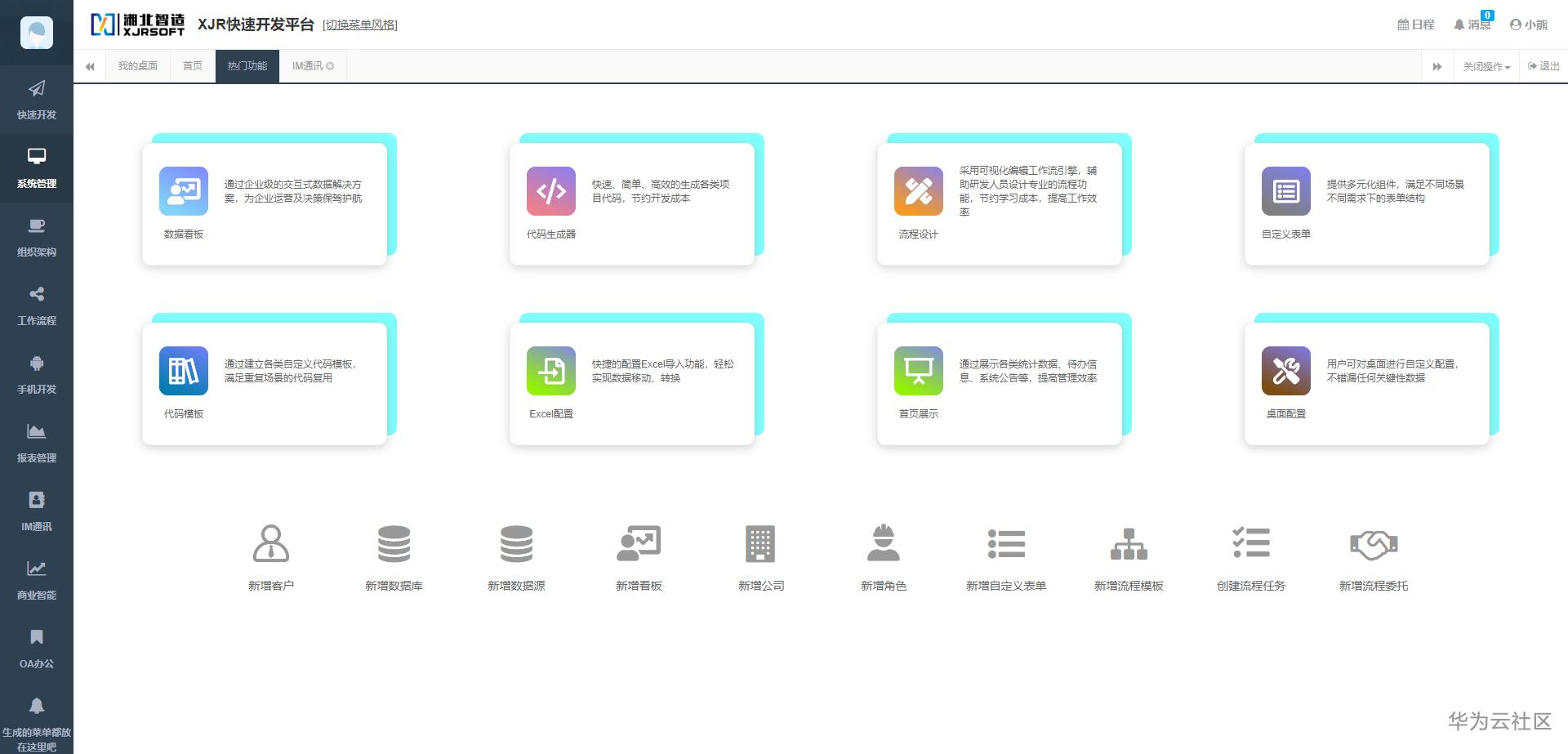
Task: Click the 新增数据源 database icon
Action: pos(516,544)
